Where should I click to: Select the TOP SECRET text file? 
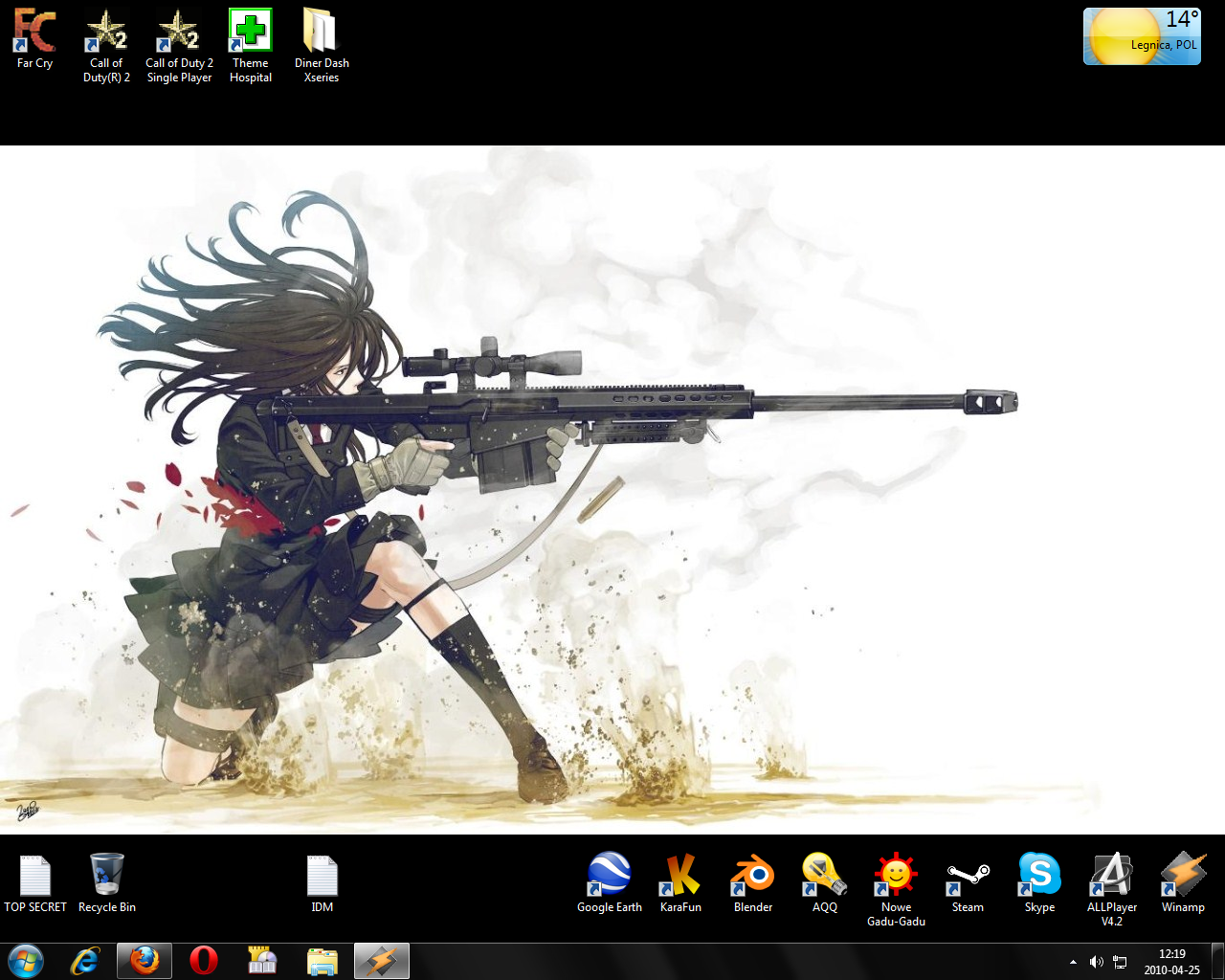(x=35, y=883)
